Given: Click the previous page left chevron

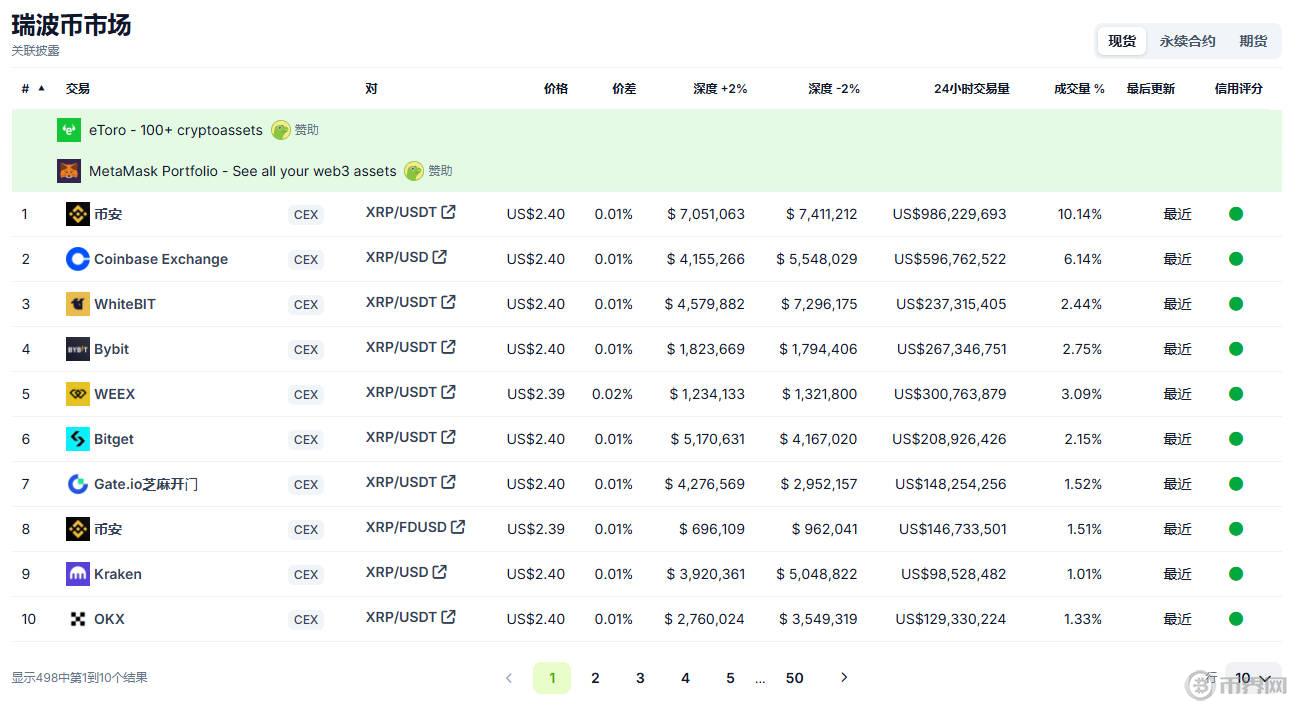Looking at the screenshot, I should tap(509, 677).
